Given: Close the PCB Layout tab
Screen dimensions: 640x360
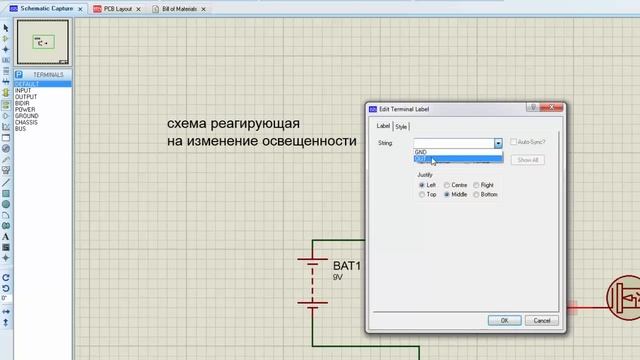Looking at the screenshot, I should [x=138, y=9].
